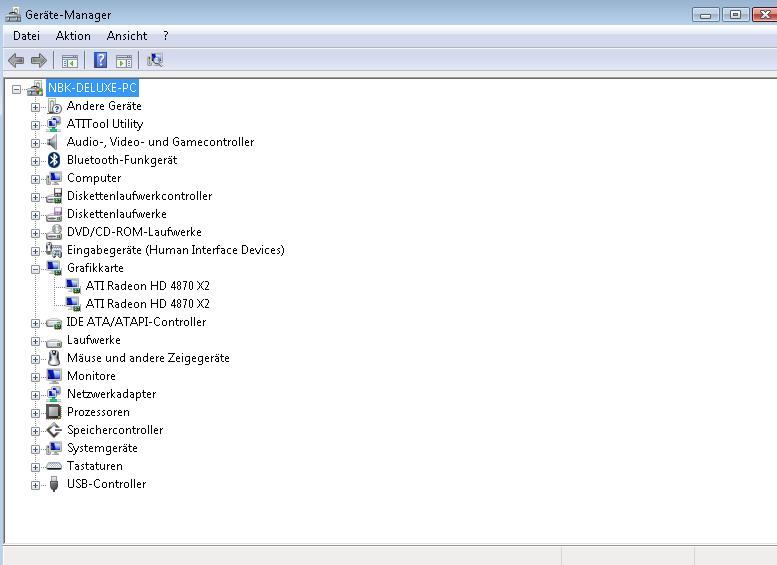Expand Audio-, Video- und Gamecontroller
Image resolution: width=777 pixels, height=565 pixels.
pyautogui.click(x=35, y=143)
